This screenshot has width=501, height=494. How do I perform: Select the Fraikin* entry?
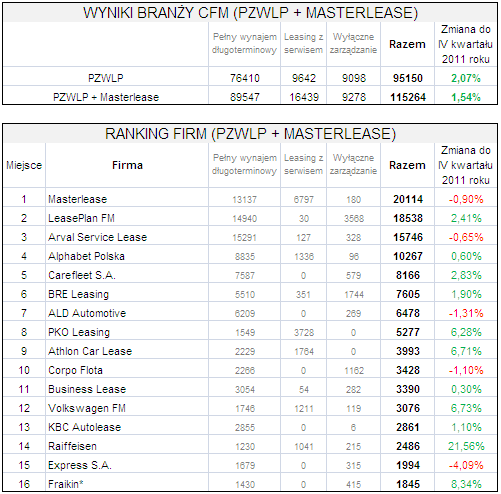(x=65, y=484)
